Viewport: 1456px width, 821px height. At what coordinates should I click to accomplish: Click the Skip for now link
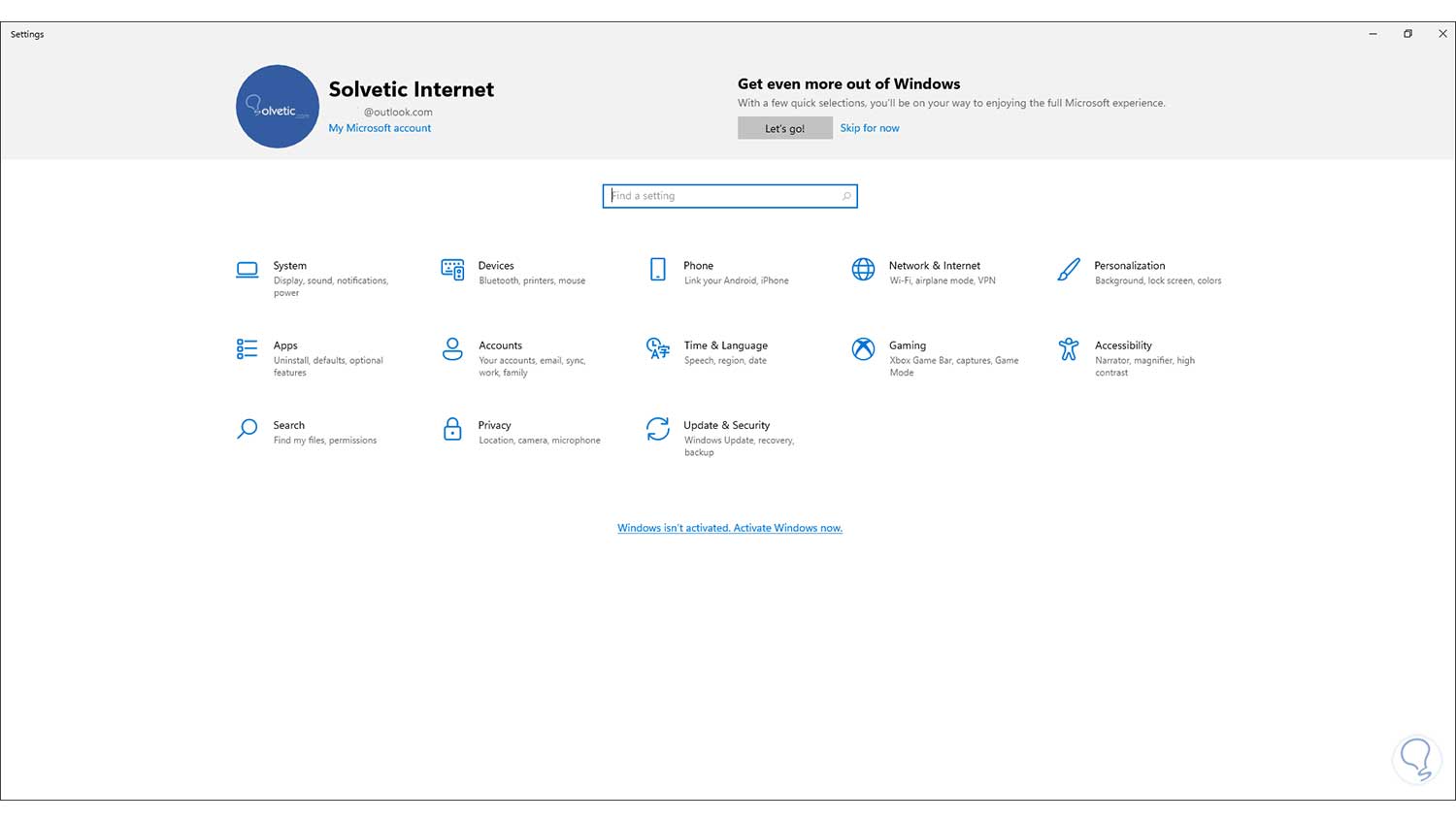tap(870, 128)
